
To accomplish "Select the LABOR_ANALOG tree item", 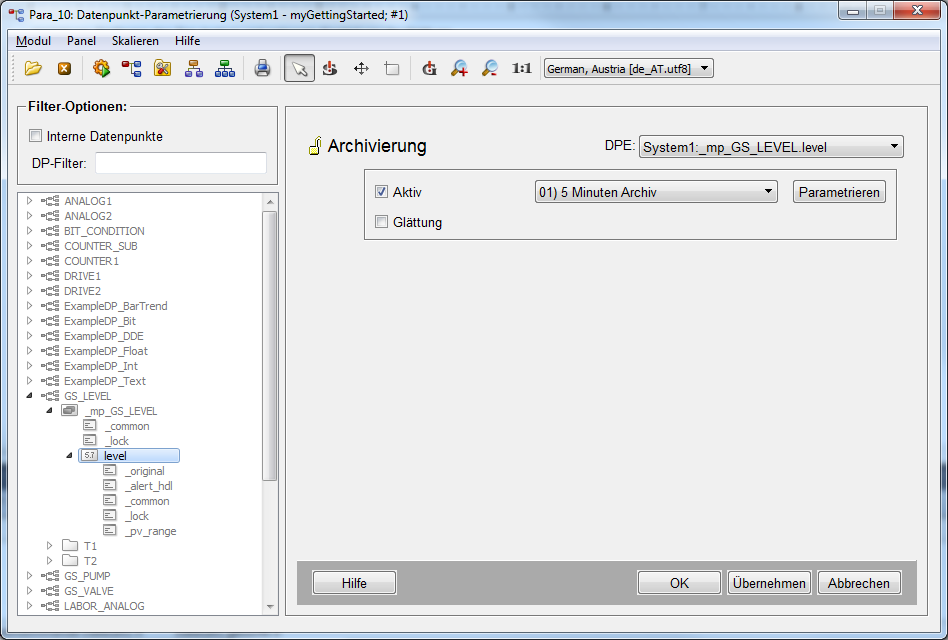I will (x=104, y=606).
